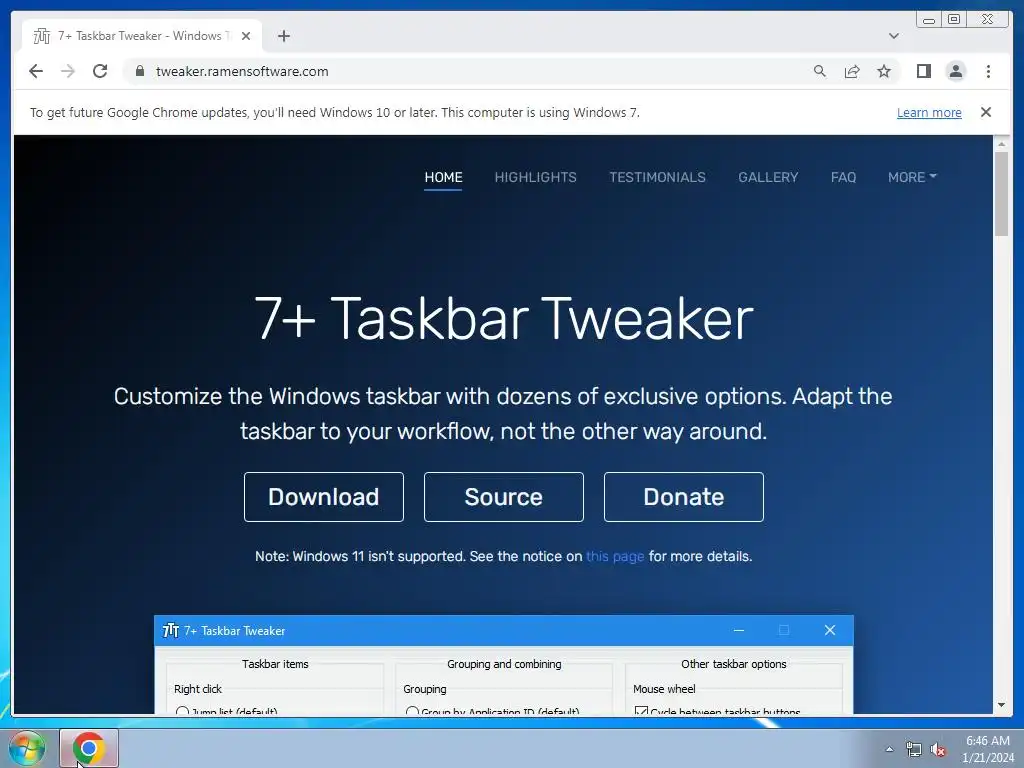Open the taskbar clock and date
The image size is (1024, 768).
point(987,749)
